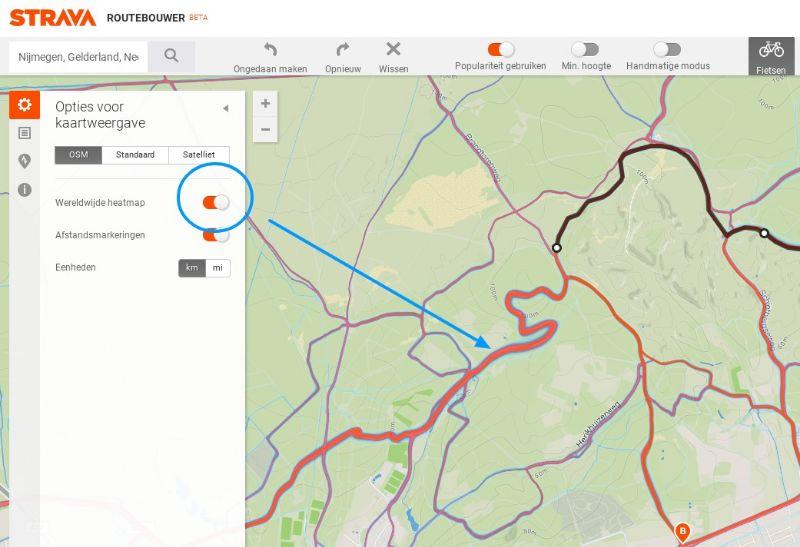
Task: Toggle Populariteit gebruiken switch
Action: [501, 49]
